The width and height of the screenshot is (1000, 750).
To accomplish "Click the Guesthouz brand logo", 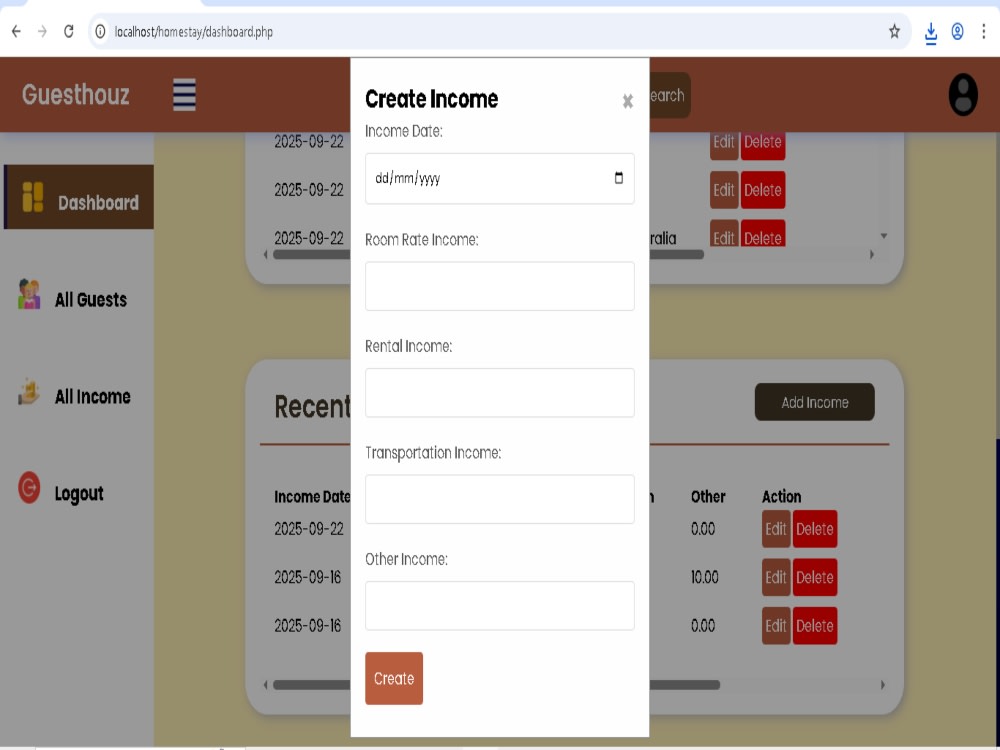I will pyautogui.click(x=76, y=95).
